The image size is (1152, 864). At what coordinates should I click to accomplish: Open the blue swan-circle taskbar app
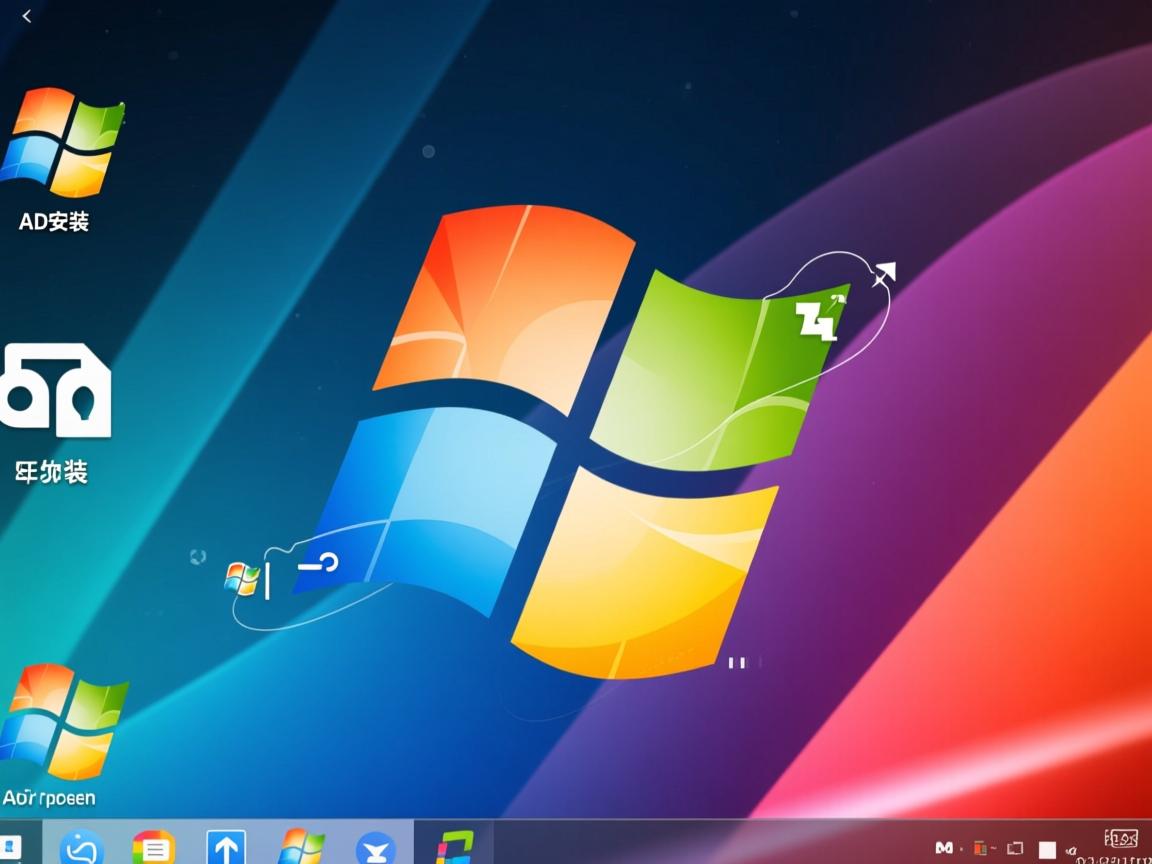[x=82, y=848]
